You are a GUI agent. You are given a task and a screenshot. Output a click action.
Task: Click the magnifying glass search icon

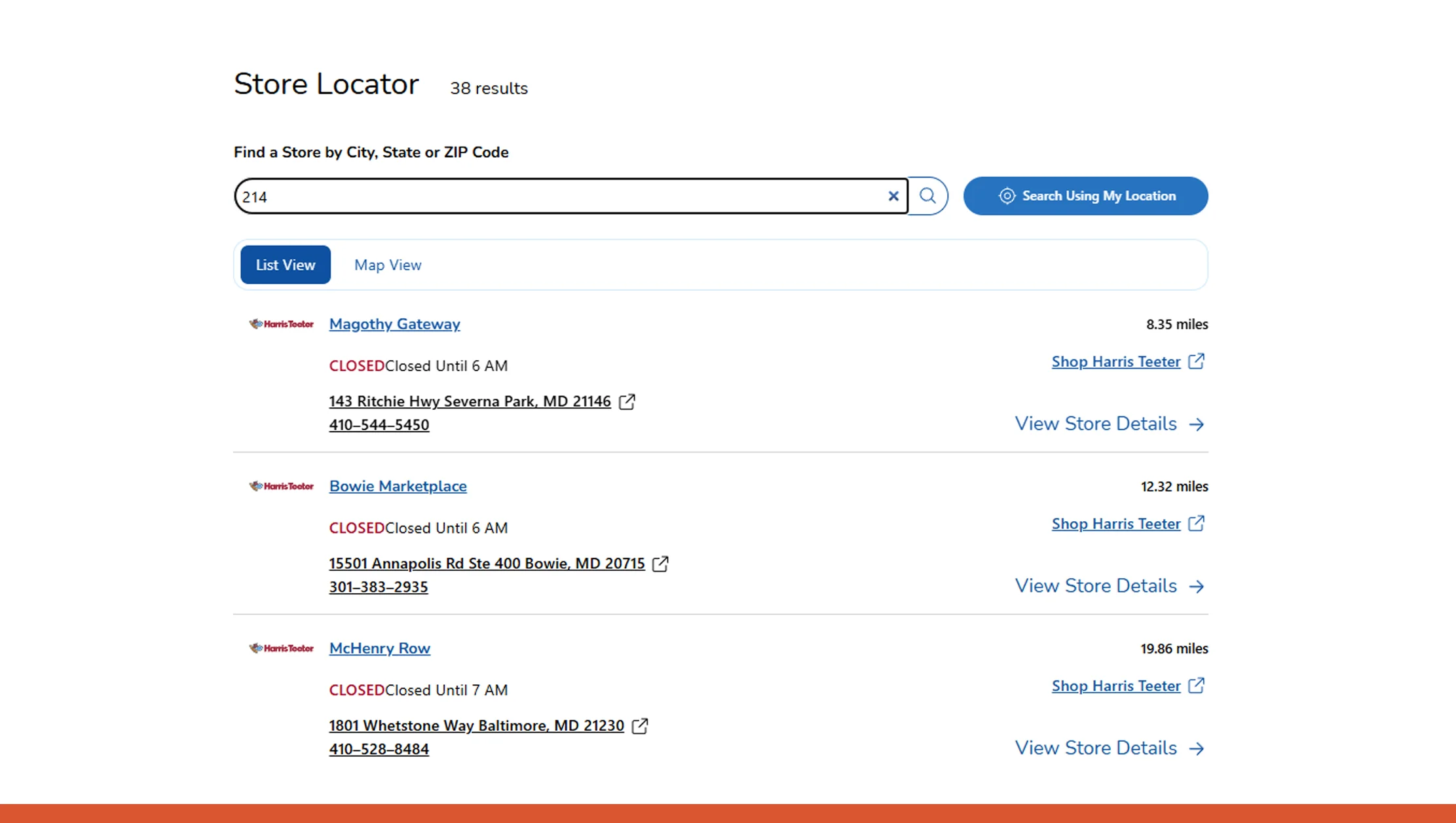[x=927, y=196]
